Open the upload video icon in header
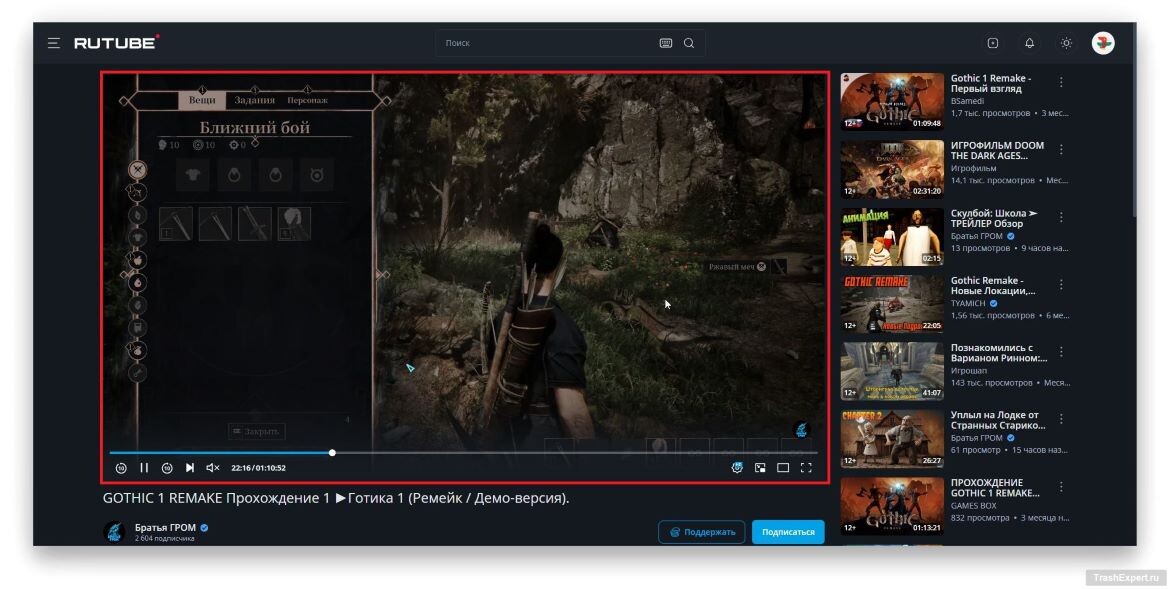The image size is (1170, 589). (x=992, y=43)
